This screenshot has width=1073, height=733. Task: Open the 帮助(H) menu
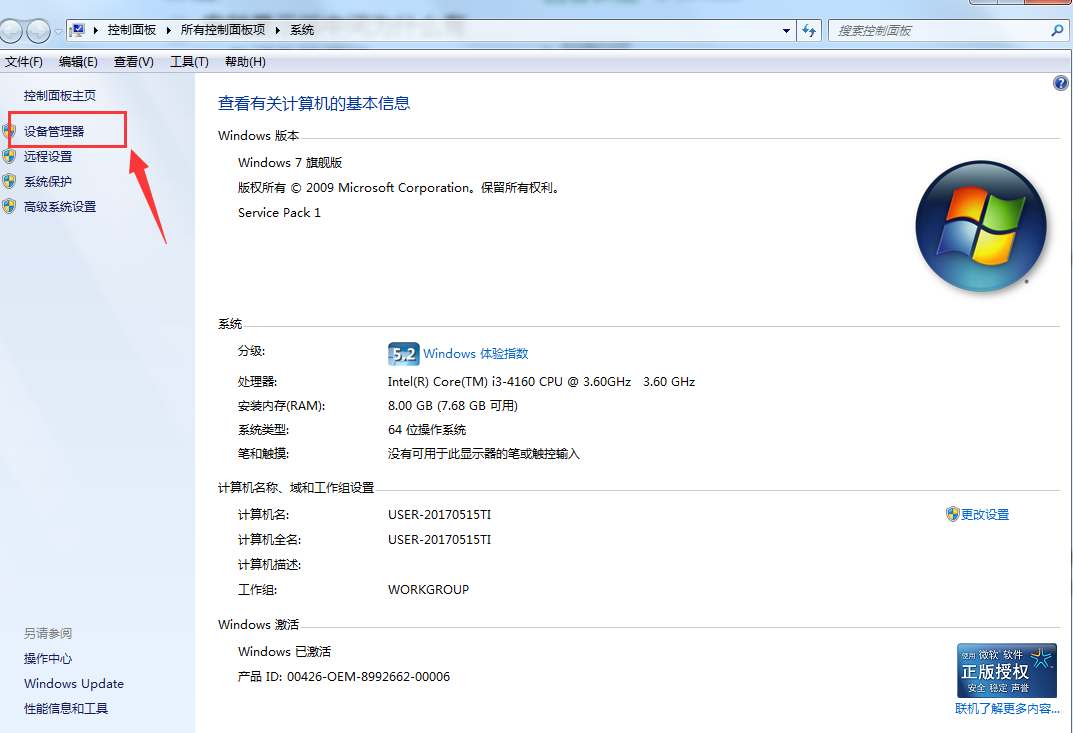245,62
